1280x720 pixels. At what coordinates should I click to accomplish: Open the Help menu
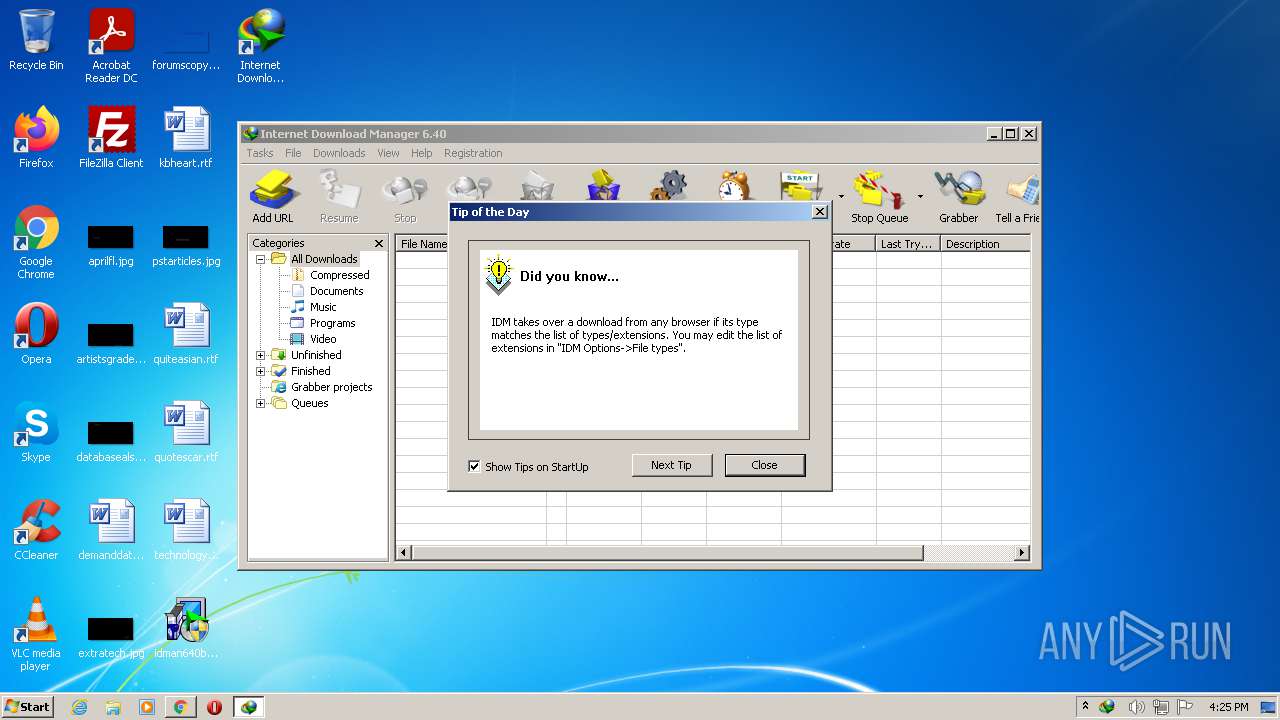tap(422, 153)
